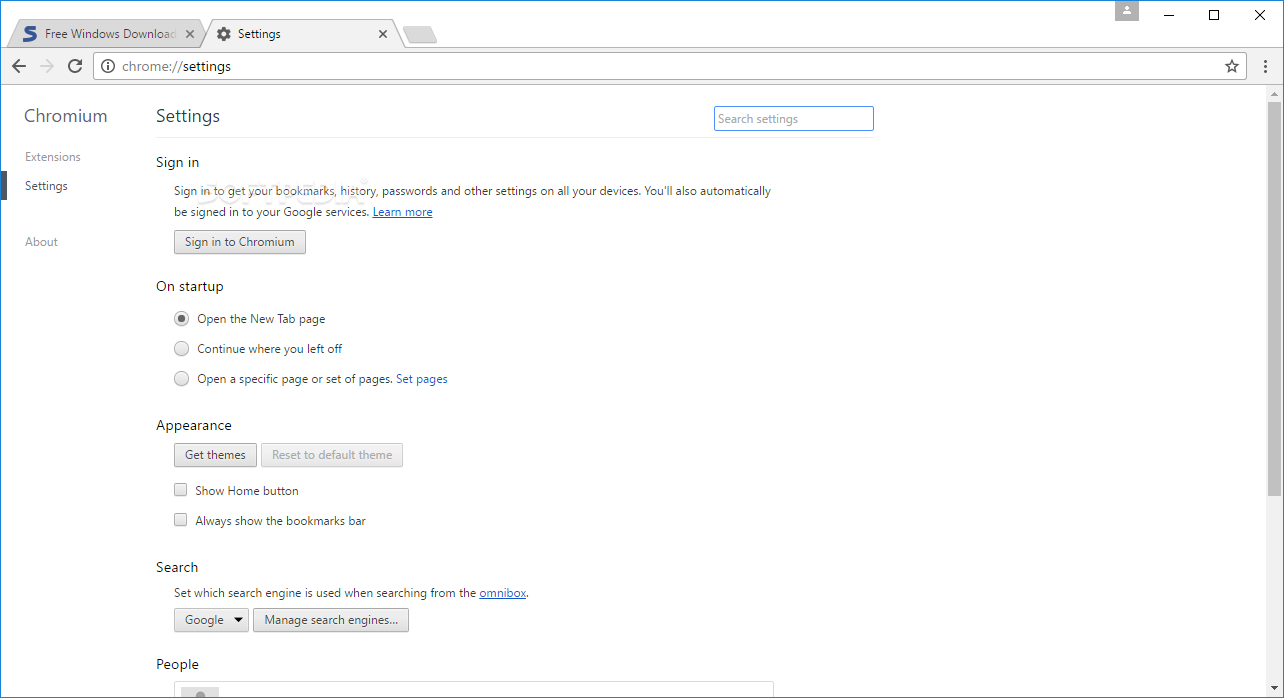Select Settings in the sidebar
The image size is (1284, 698).
tap(46, 186)
